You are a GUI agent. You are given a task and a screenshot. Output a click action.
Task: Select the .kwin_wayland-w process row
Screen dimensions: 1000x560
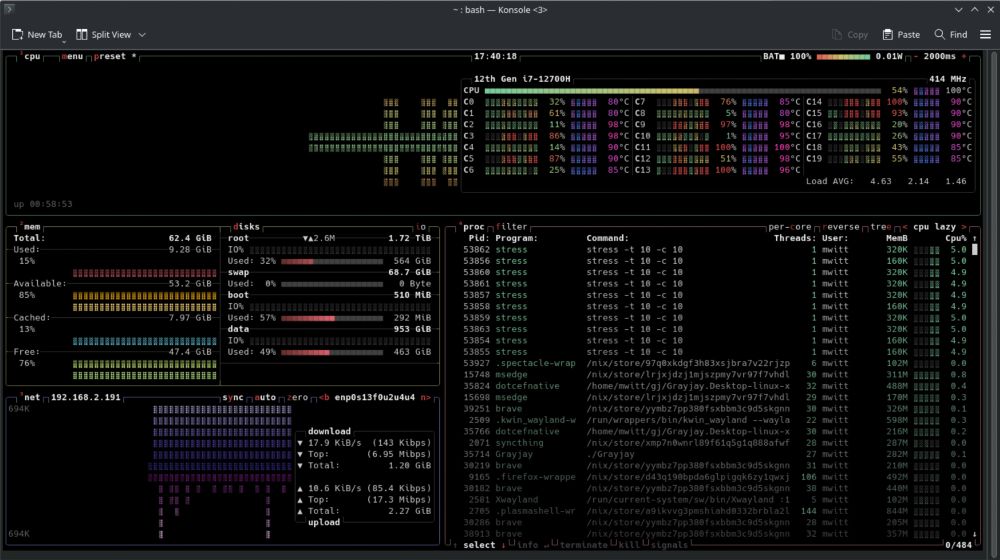point(715,420)
